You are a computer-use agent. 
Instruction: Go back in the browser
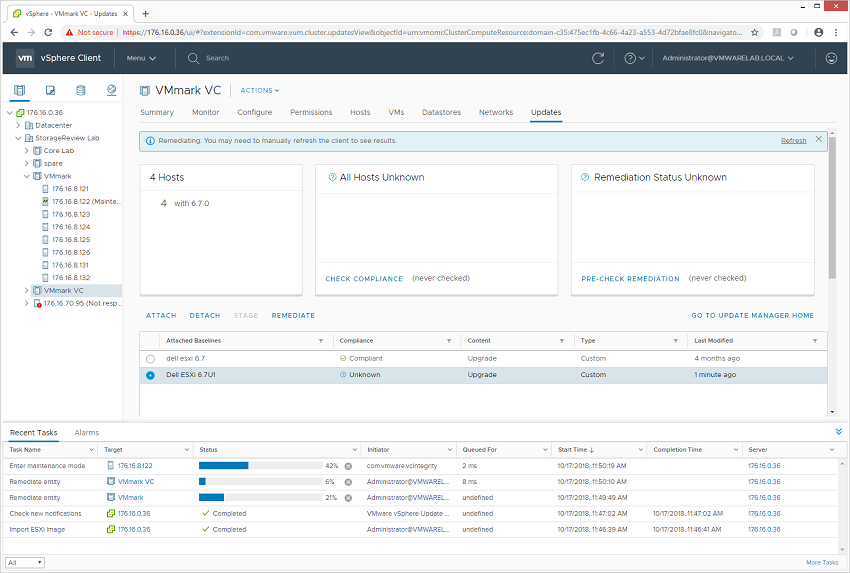tap(14, 33)
